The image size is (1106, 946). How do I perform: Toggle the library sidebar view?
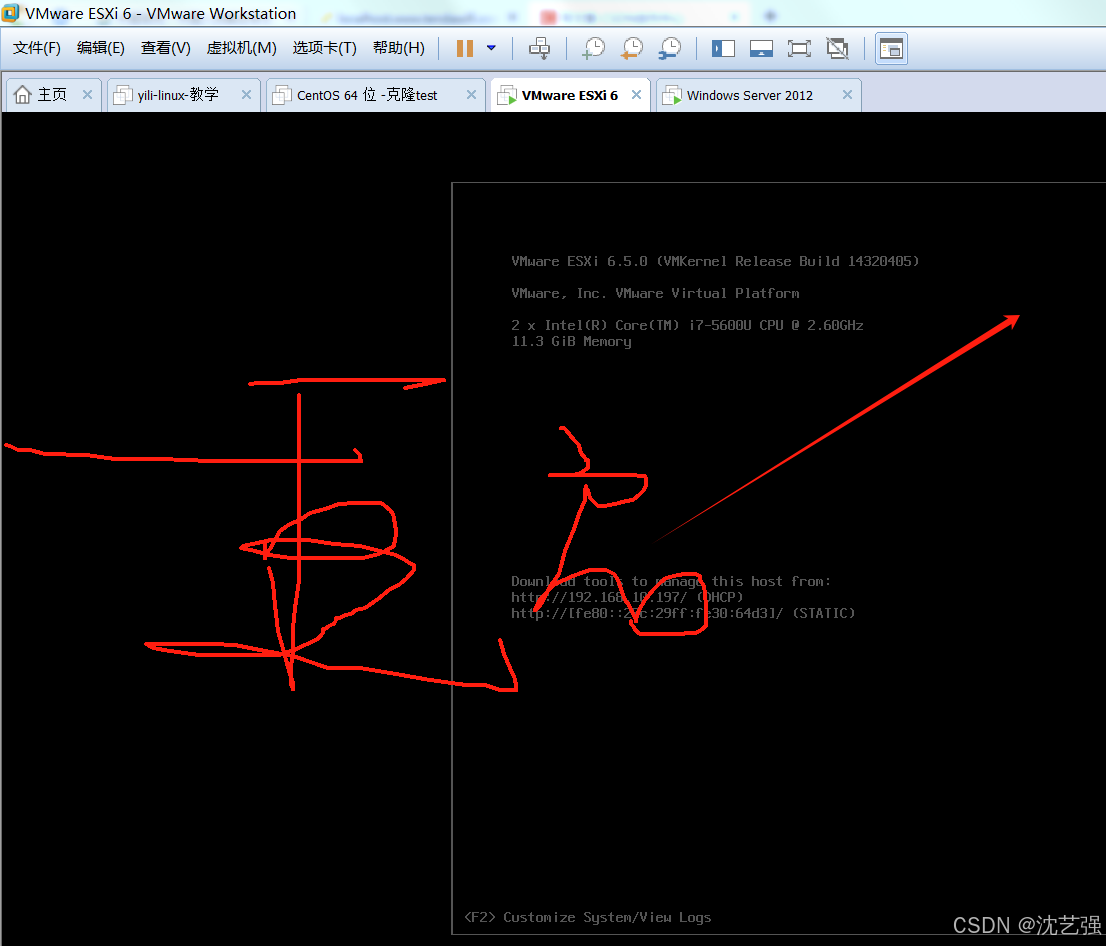(723, 48)
